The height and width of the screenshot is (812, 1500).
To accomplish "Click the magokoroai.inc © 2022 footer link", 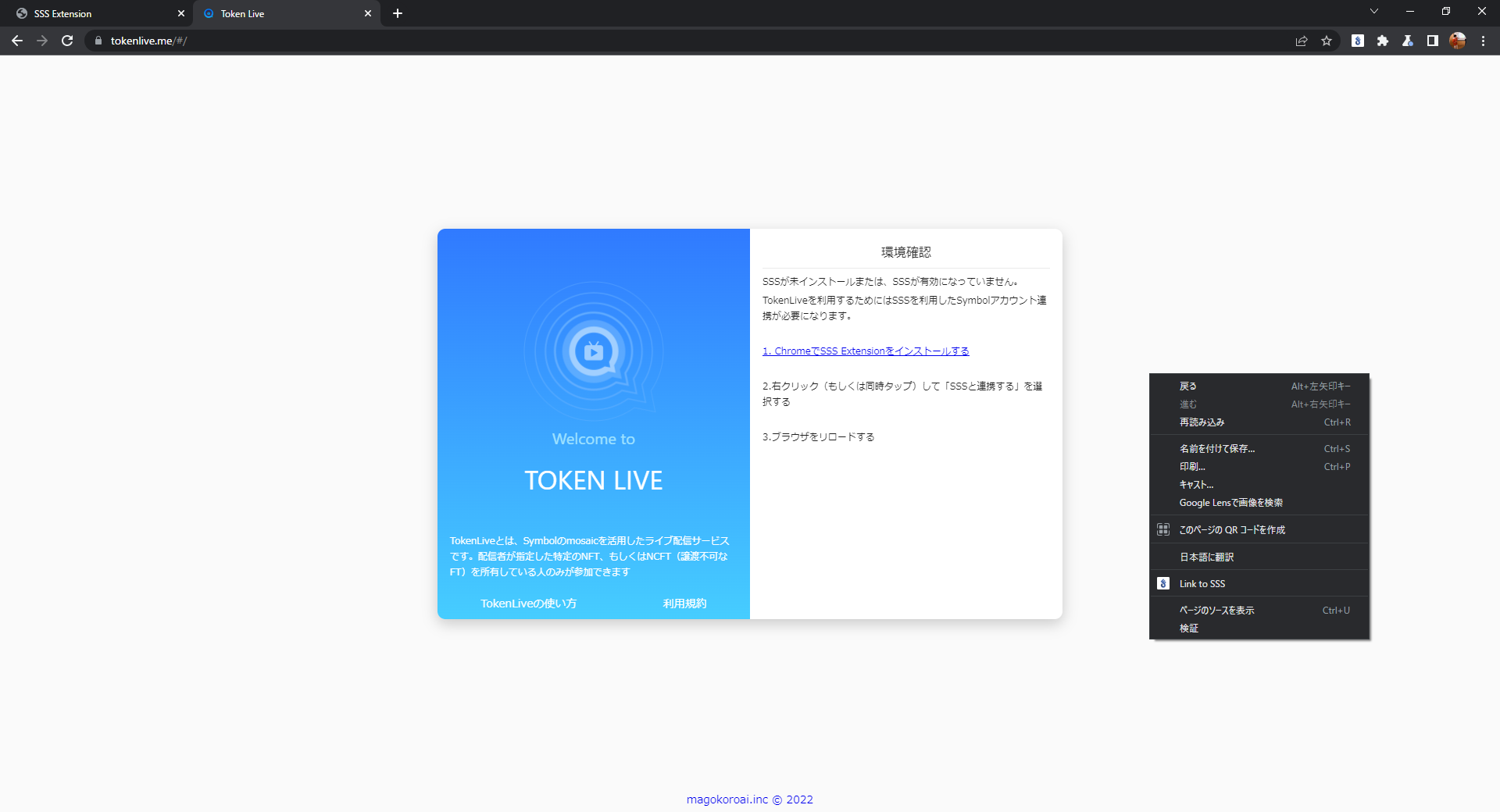I will [750, 800].
